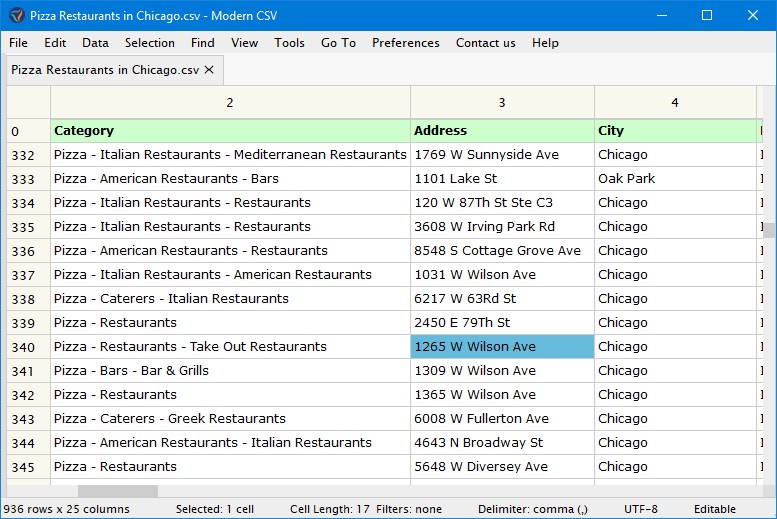Open the Find menu

[x=203, y=43]
